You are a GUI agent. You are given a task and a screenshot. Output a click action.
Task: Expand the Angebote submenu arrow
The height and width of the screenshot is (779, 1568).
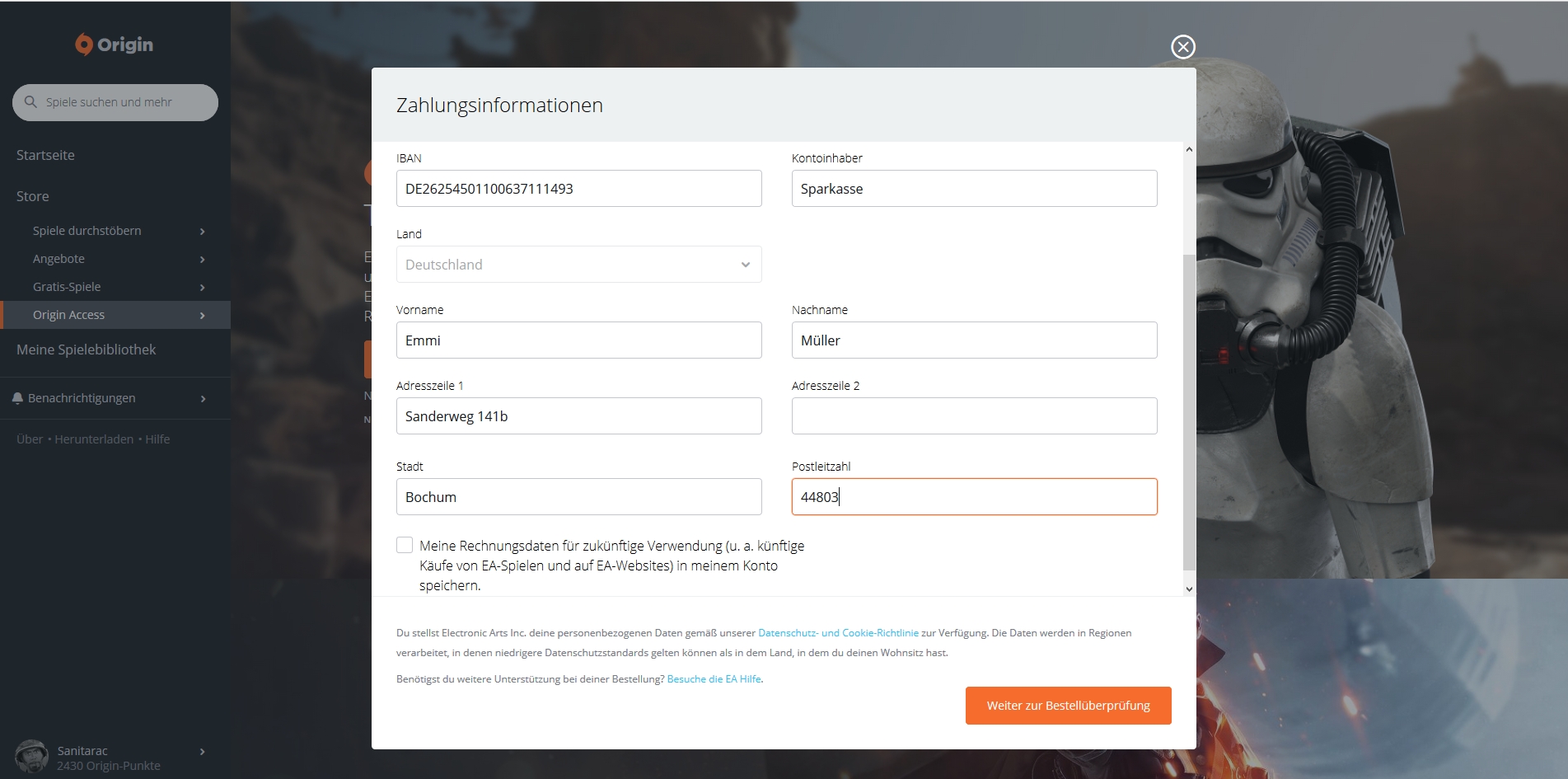click(202, 260)
